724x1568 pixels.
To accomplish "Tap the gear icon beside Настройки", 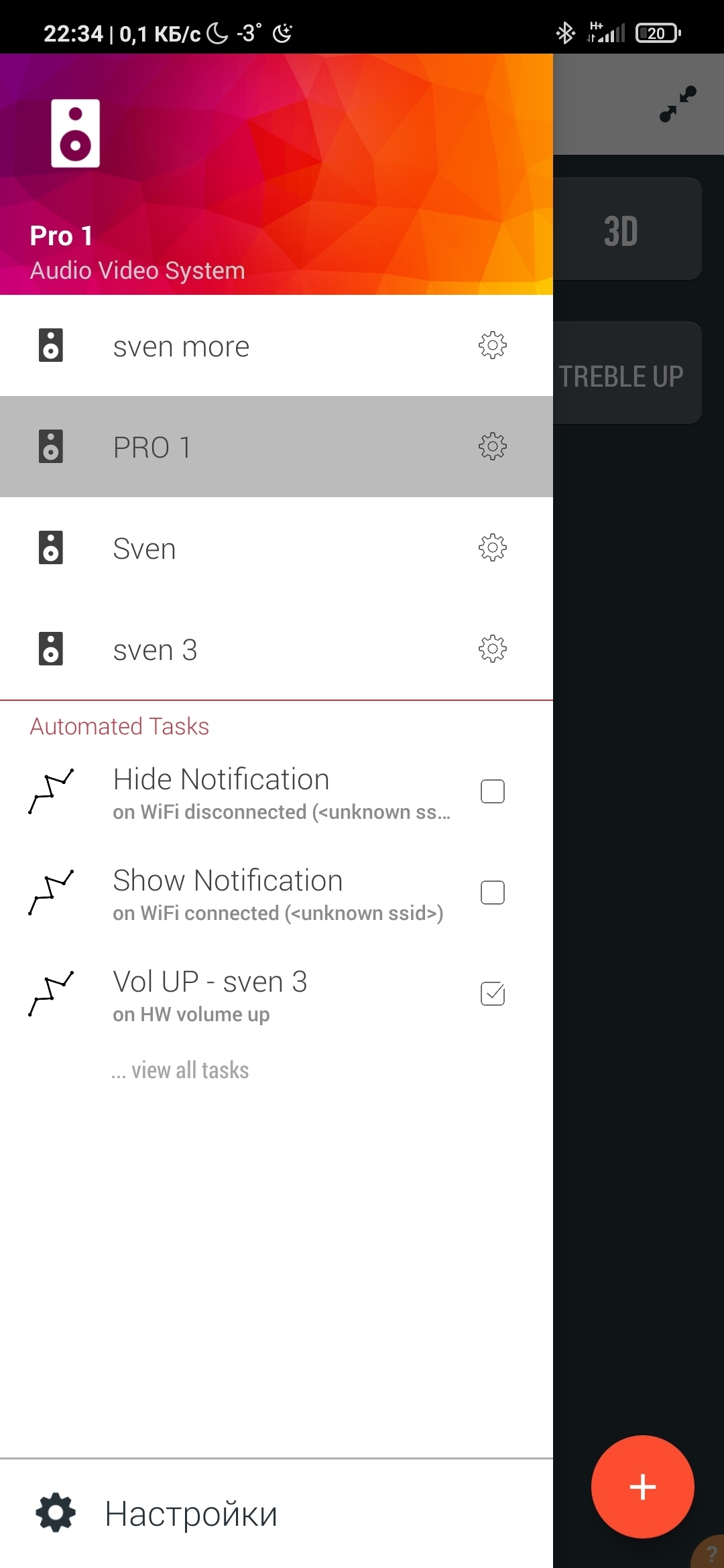I will coord(56,1512).
